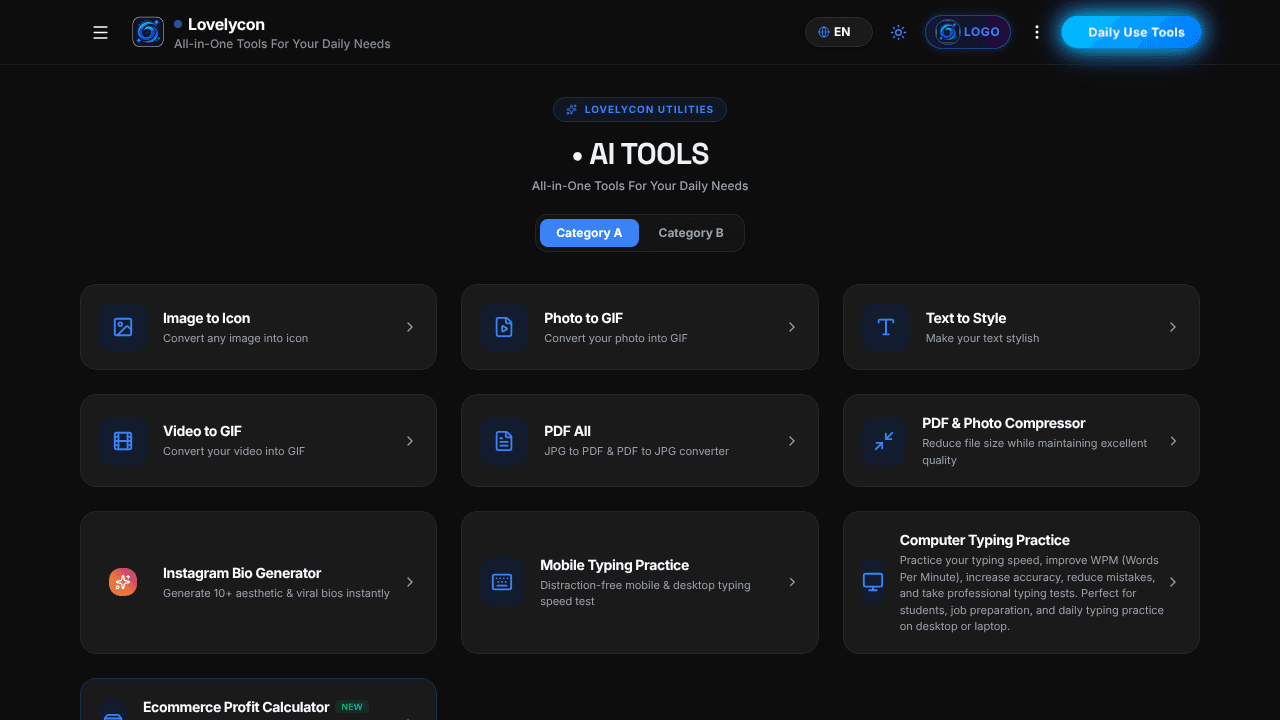Click the Instagram Bio Generator sparkle icon

(123, 582)
